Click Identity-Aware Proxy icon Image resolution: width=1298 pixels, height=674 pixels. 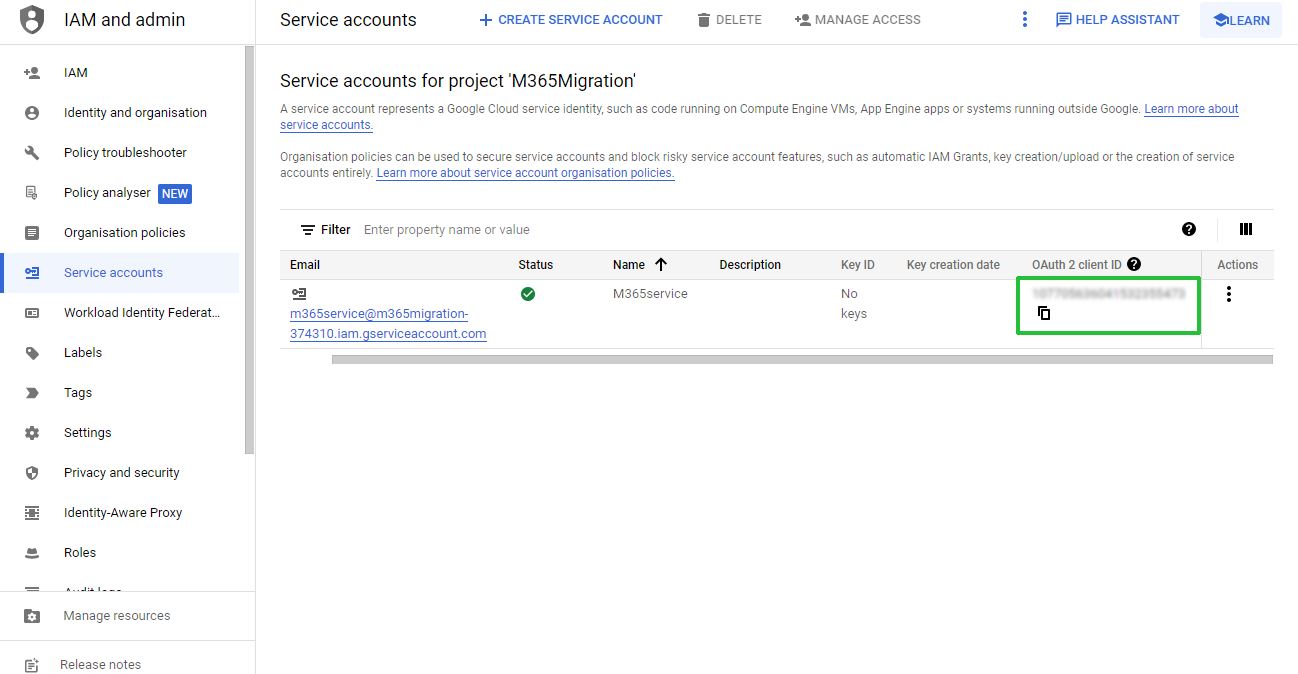(x=32, y=513)
